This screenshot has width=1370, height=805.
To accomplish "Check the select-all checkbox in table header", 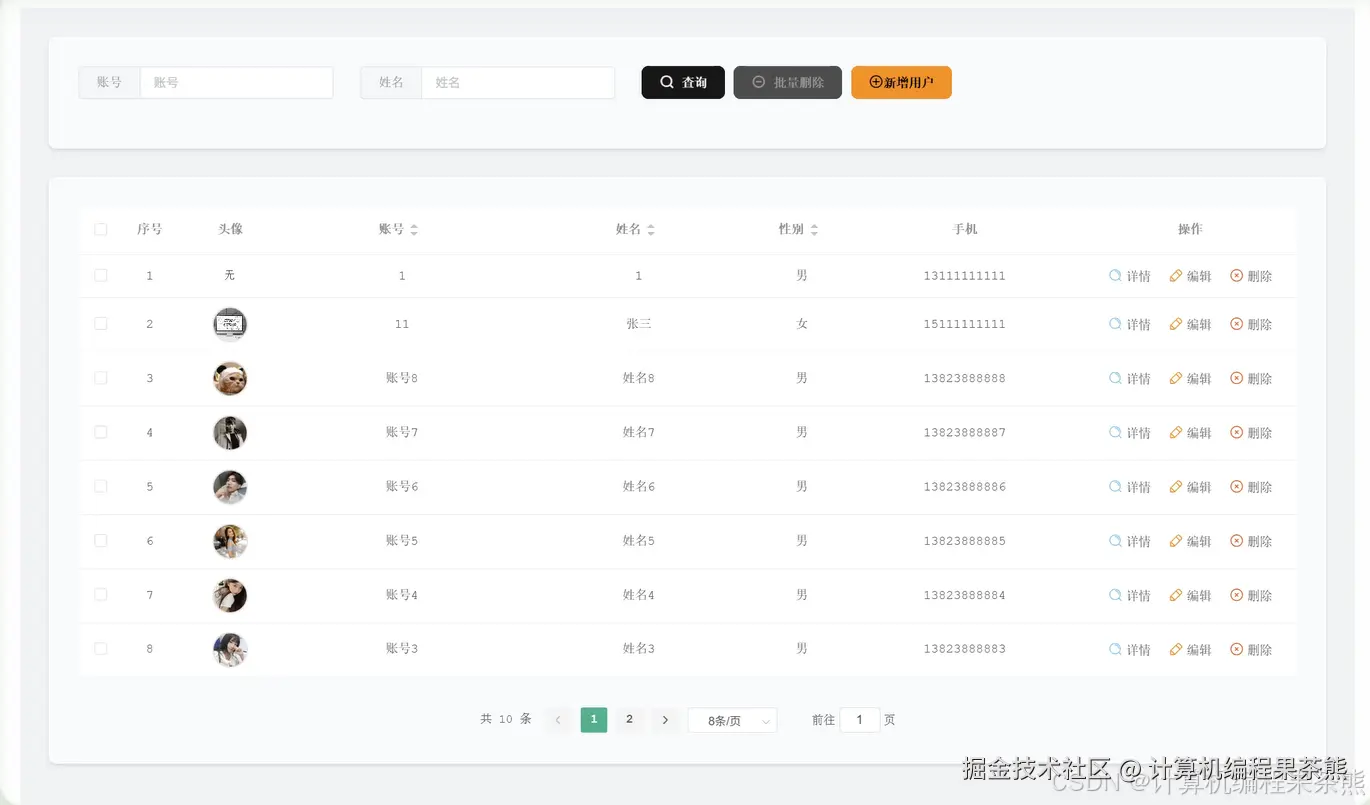I will point(100,228).
